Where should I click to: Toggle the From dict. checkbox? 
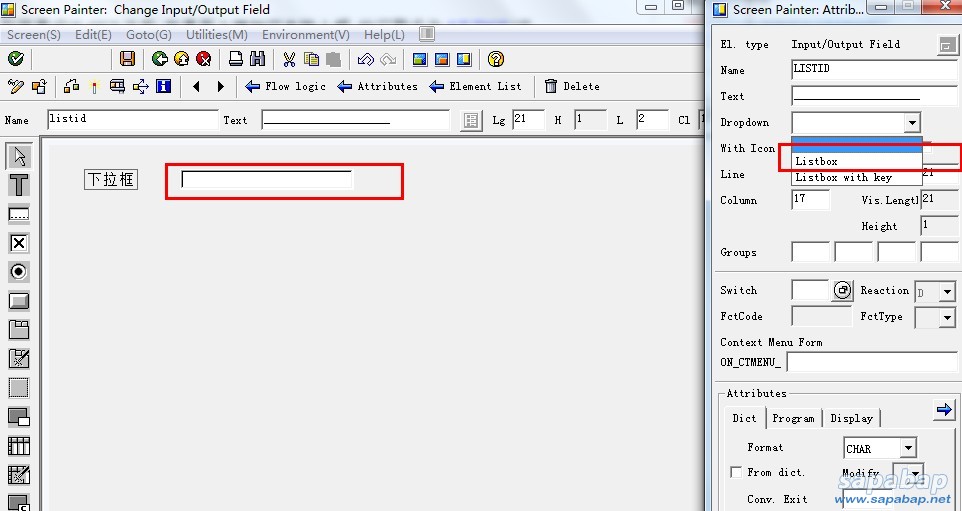click(736, 472)
